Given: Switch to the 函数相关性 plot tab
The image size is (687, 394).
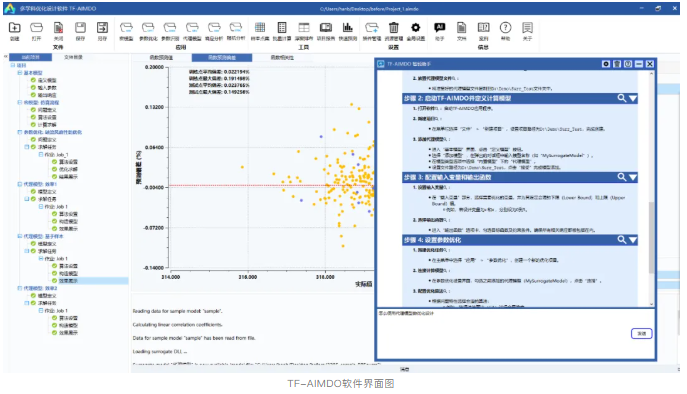Looking at the screenshot, I should click(282, 57).
